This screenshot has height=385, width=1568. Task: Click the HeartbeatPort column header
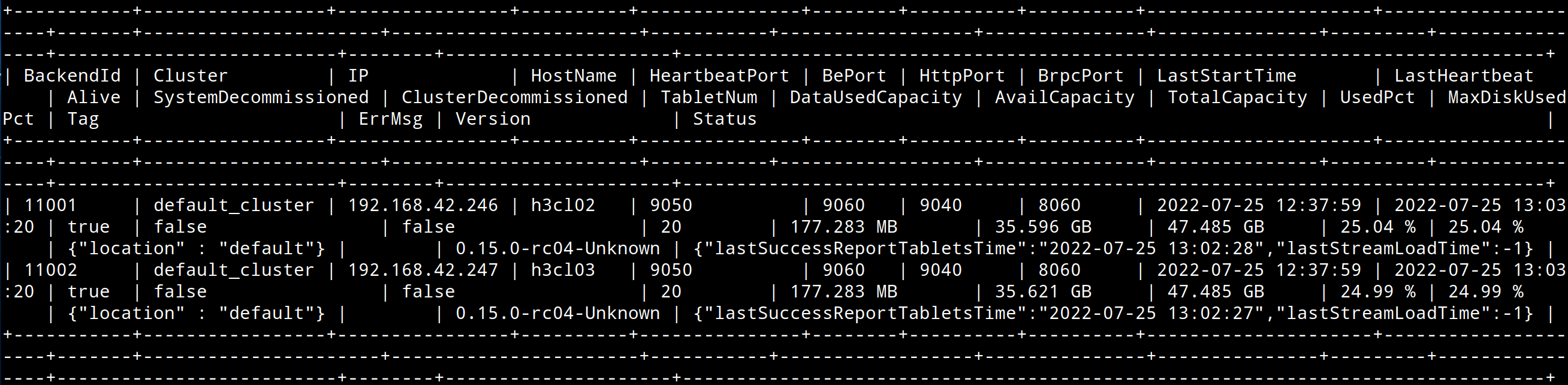(719, 76)
